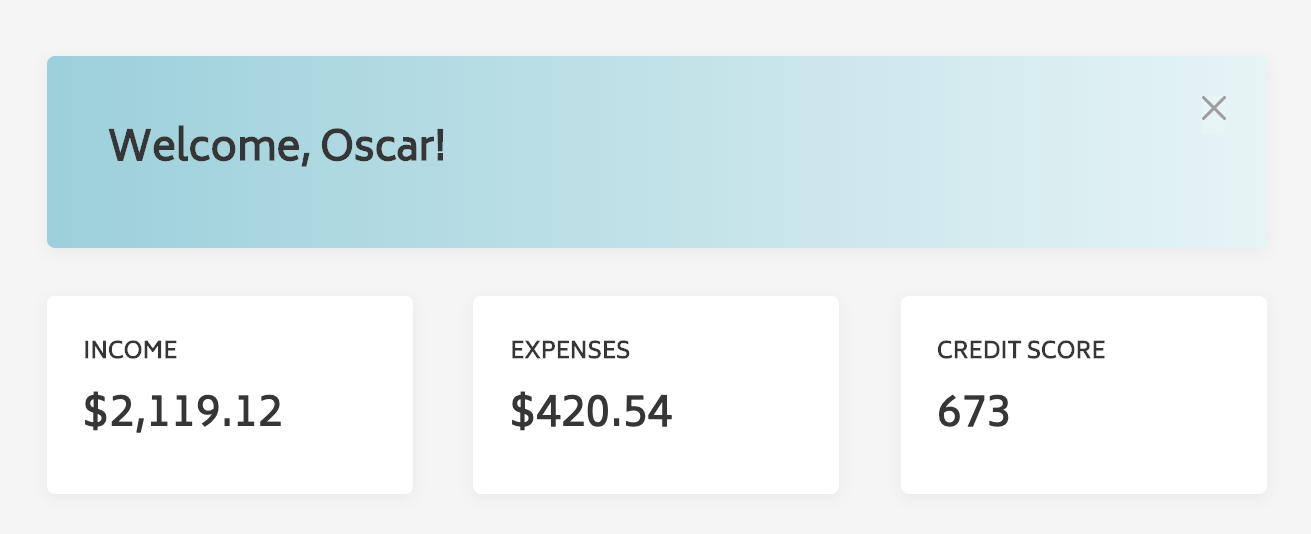Click the dollar sign of the expenses amount
This screenshot has height=534, width=1311.
point(521,411)
